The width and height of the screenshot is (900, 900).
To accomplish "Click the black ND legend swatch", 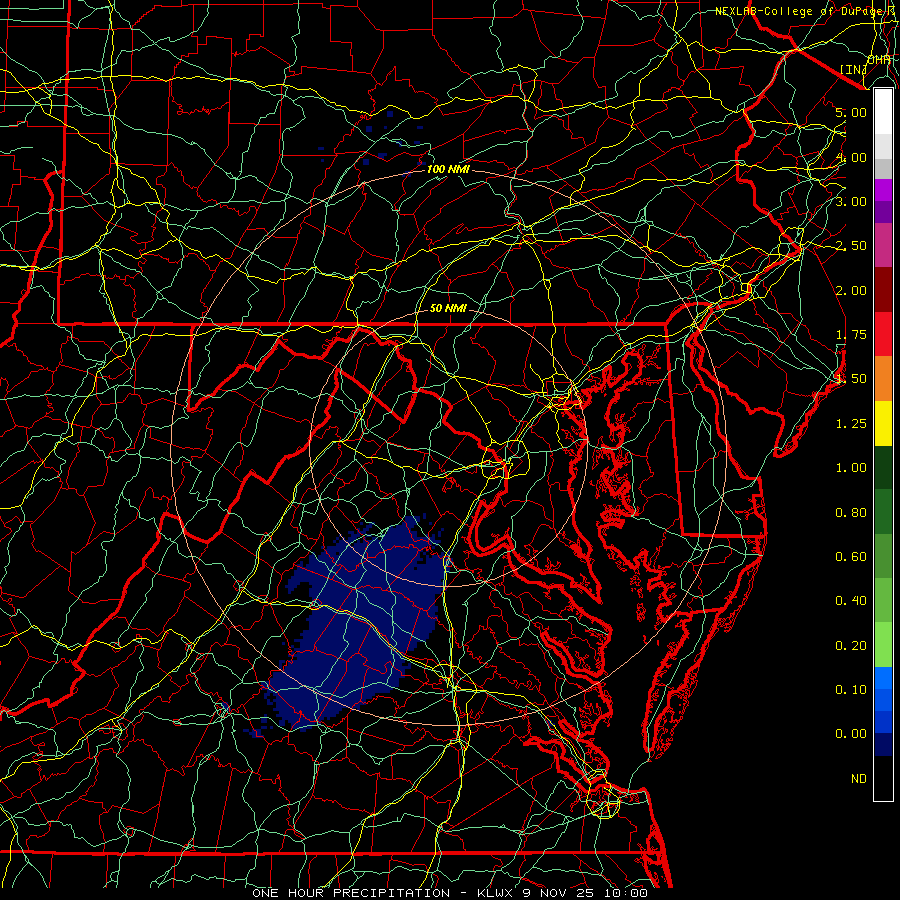I will [x=883, y=778].
